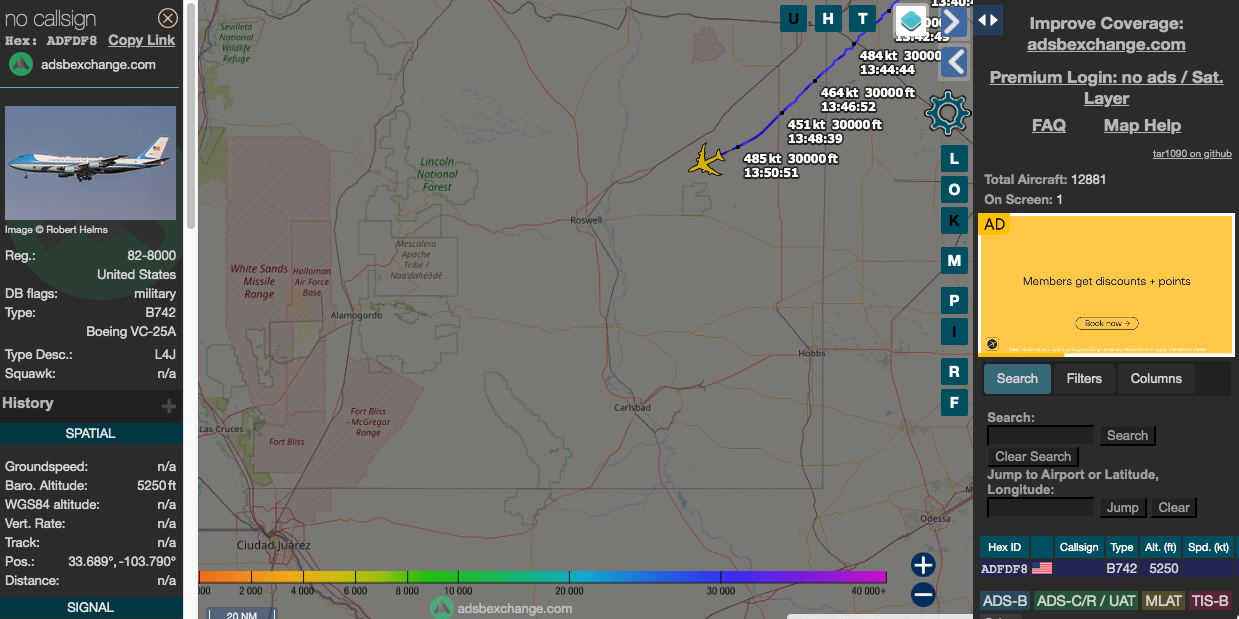Image resolution: width=1239 pixels, height=619 pixels.
Task: Open the adsbexchange.com coverage link
Action: [1106, 44]
